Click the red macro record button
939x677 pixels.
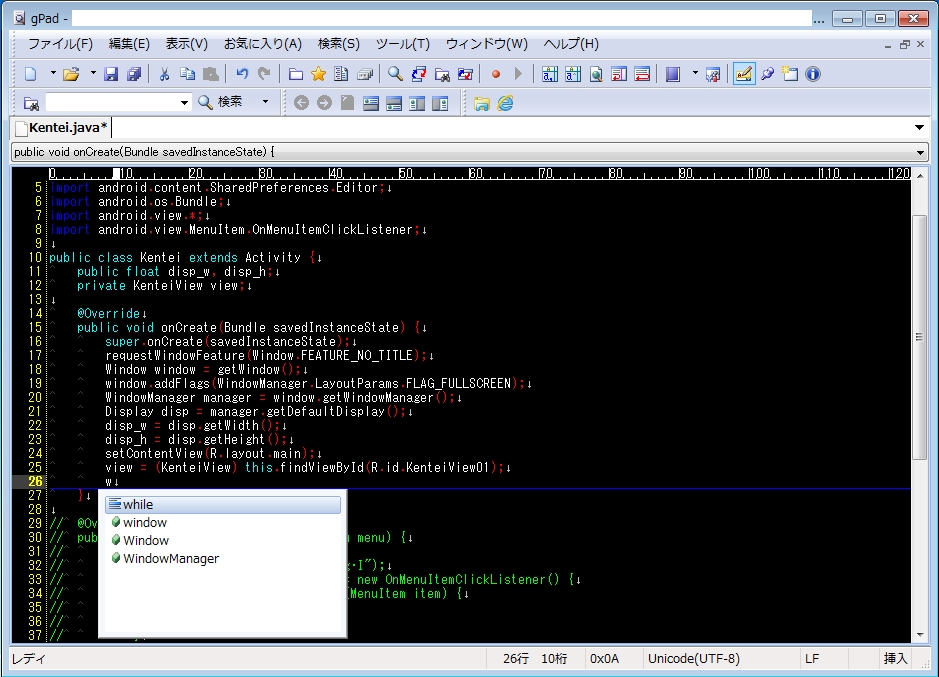[495, 74]
